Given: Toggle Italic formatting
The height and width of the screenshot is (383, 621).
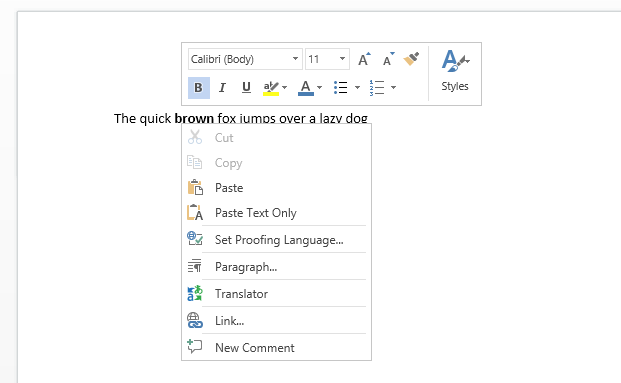Looking at the screenshot, I should [222, 88].
